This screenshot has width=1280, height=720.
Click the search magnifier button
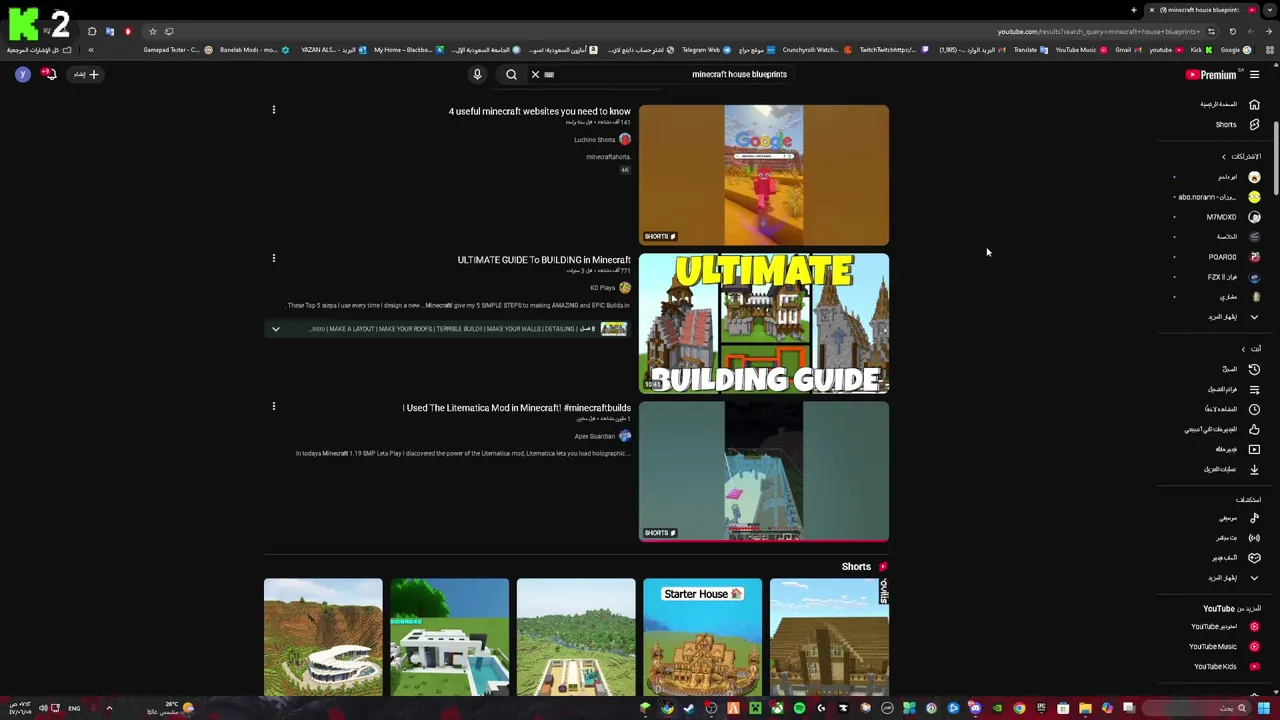[511, 74]
